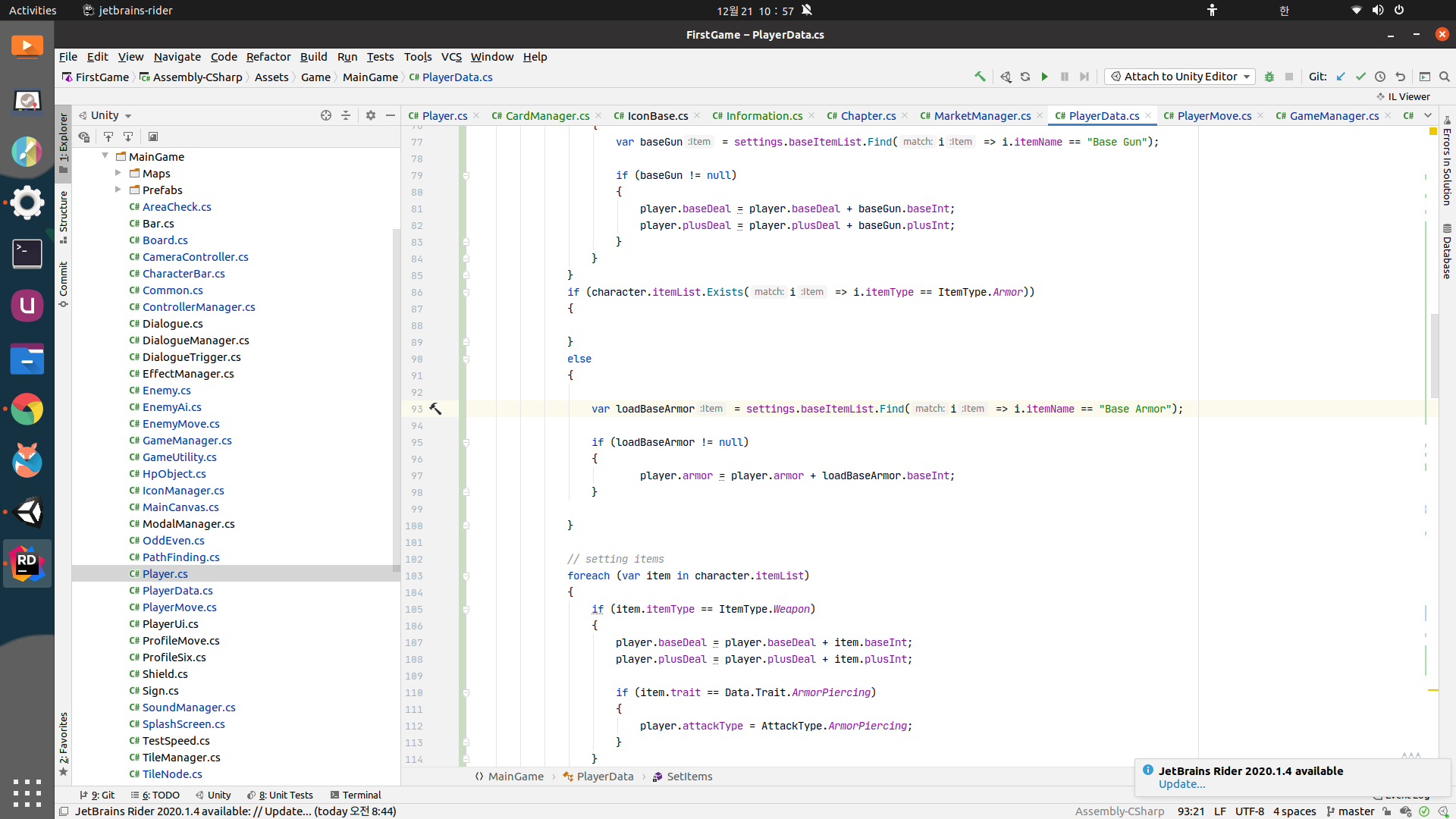
Task: Click the Git Update Project blue arrow
Action: click(x=1341, y=77)
